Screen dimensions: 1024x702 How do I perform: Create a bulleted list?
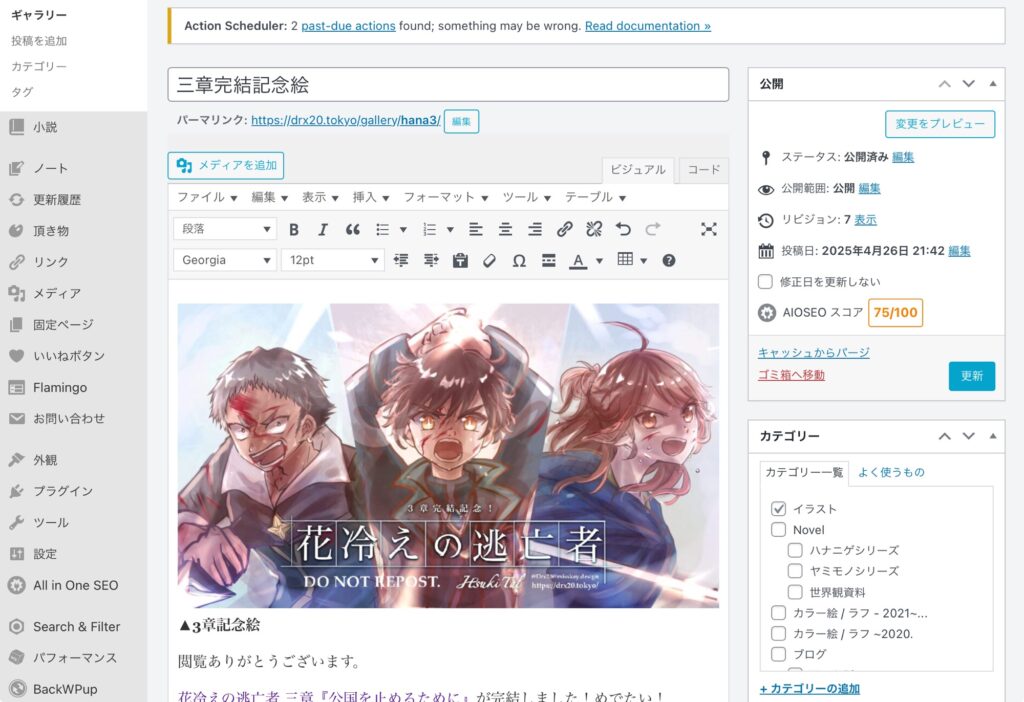pyautogui.click(x=383, y=229)
